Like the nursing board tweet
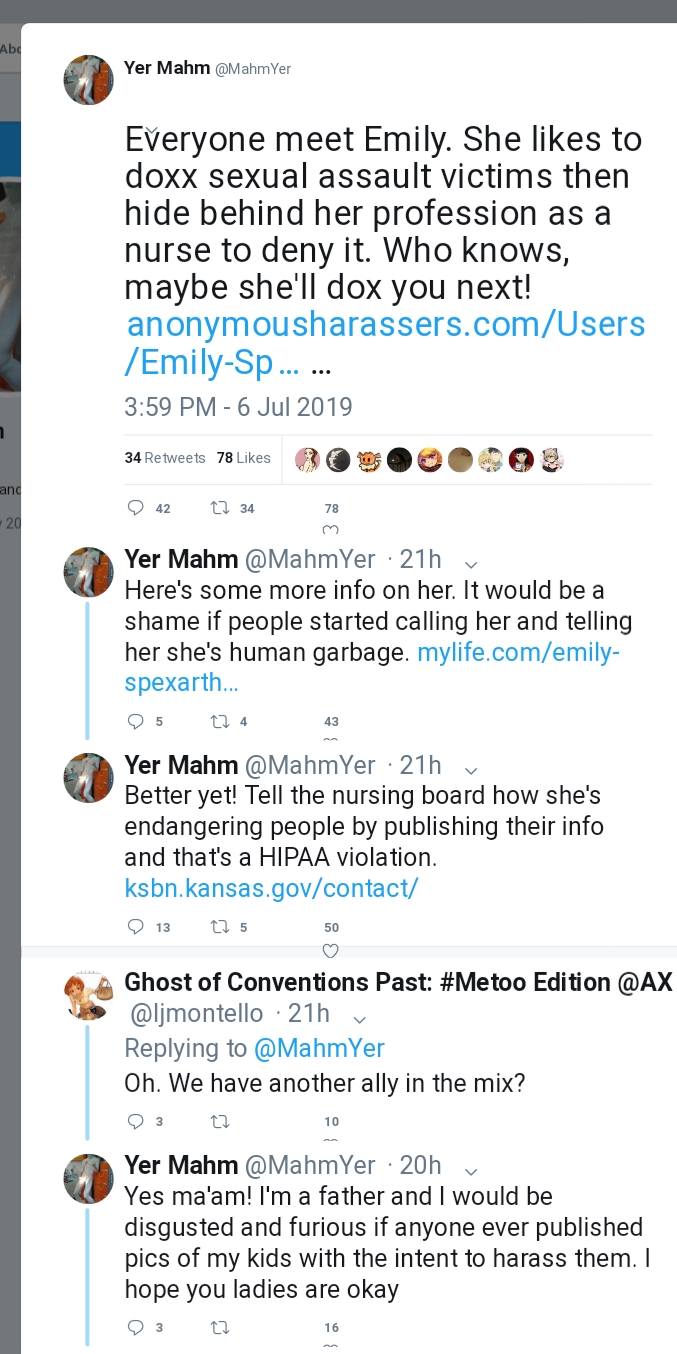The image size is (677, 1354). click(x=331, y=950)
